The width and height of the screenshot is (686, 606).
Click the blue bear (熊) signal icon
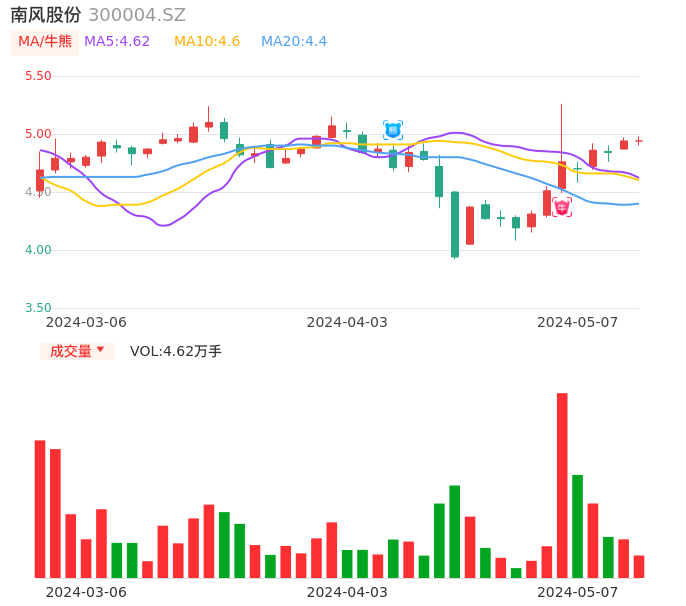[x=393, y=130]
